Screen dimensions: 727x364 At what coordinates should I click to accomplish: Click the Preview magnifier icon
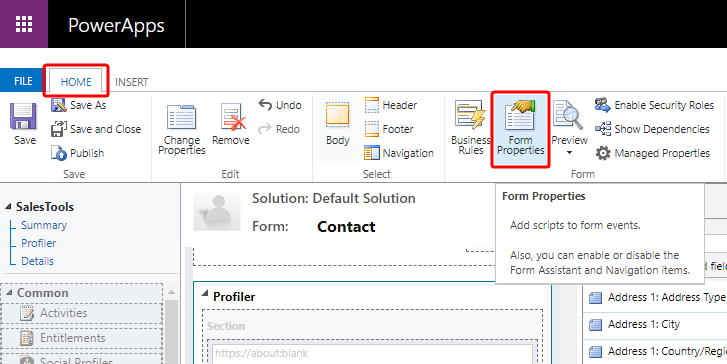pyautogui.click(x=569, y=116)
